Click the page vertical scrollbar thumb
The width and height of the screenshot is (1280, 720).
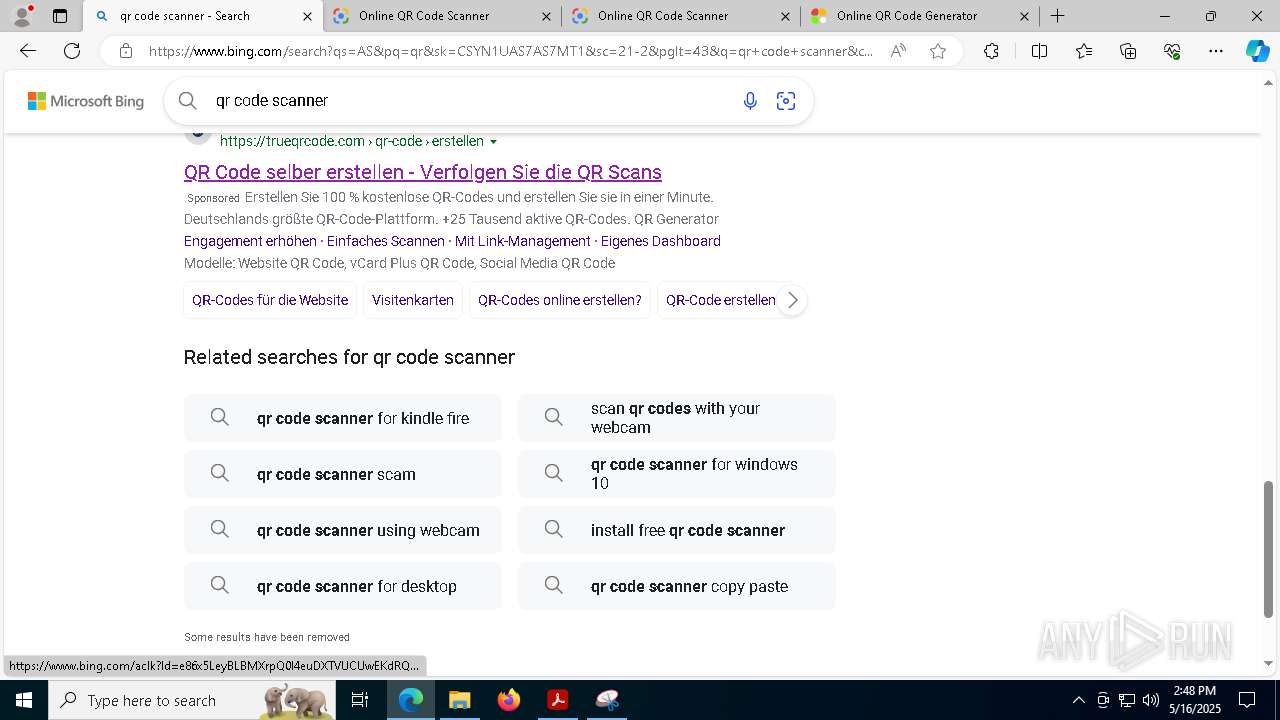pos(1269,549)
